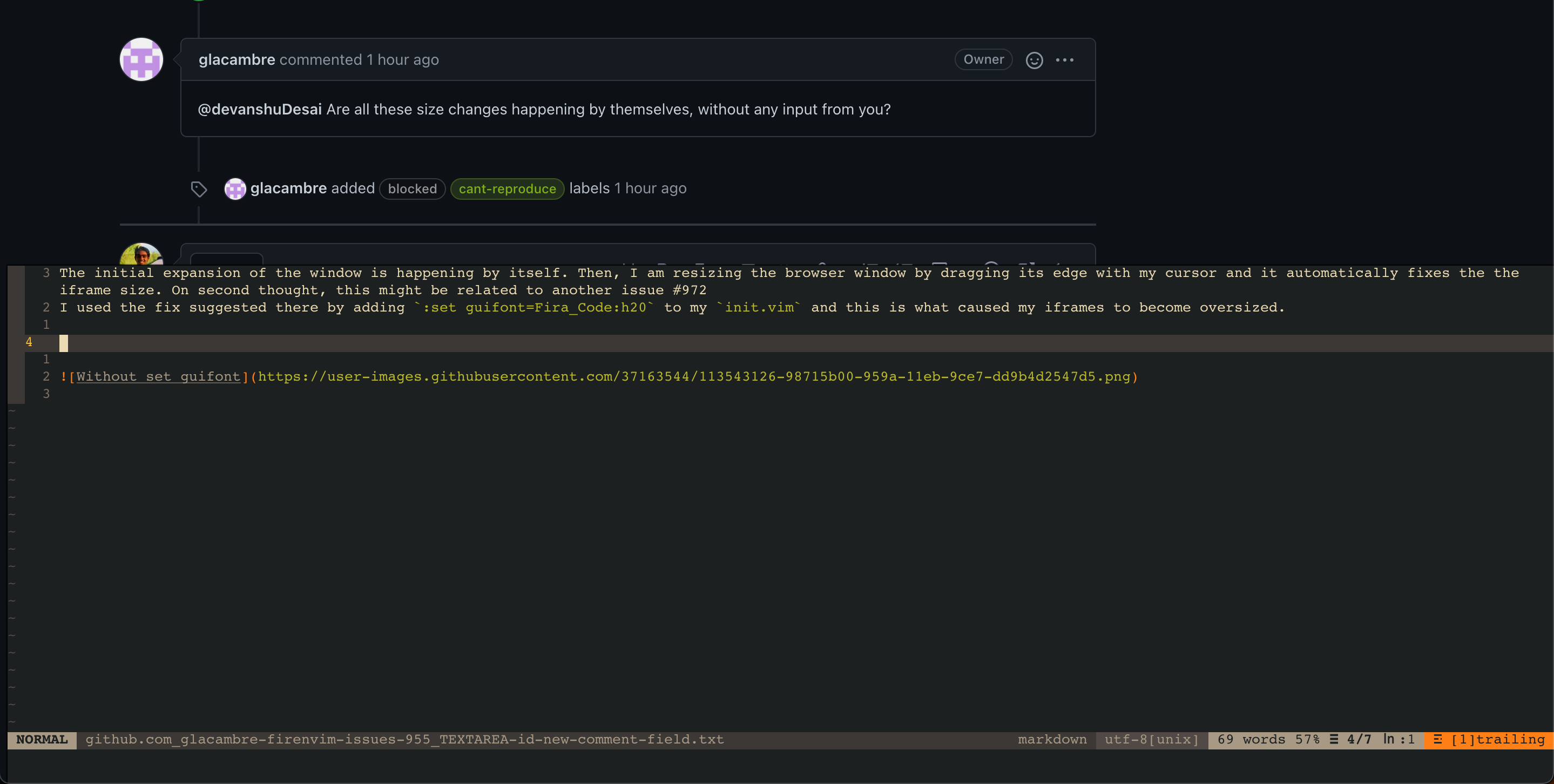
Task: Click the trailing whitespace warning in statusline
Action: click(1489, 739)
